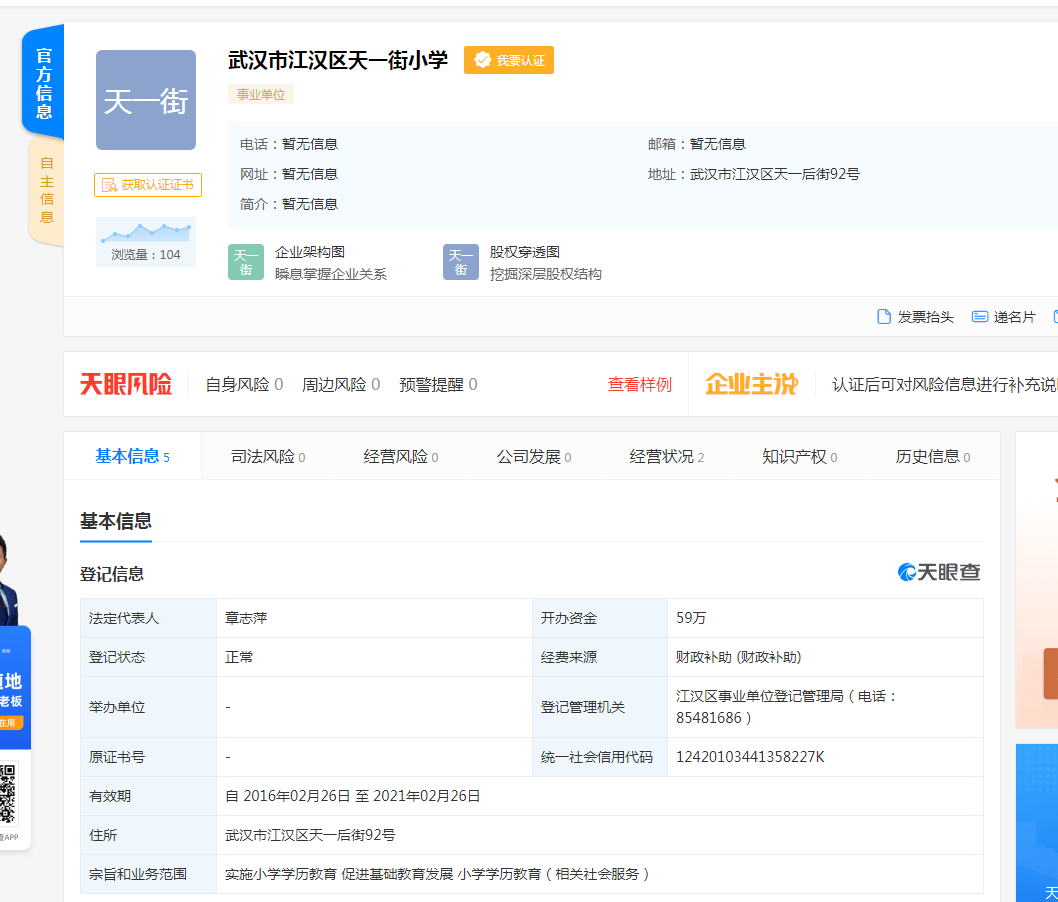Click the 股权穿透图 blue icon
The width and height of the screenshot is (1058, 902).
(x=461, y=262)
